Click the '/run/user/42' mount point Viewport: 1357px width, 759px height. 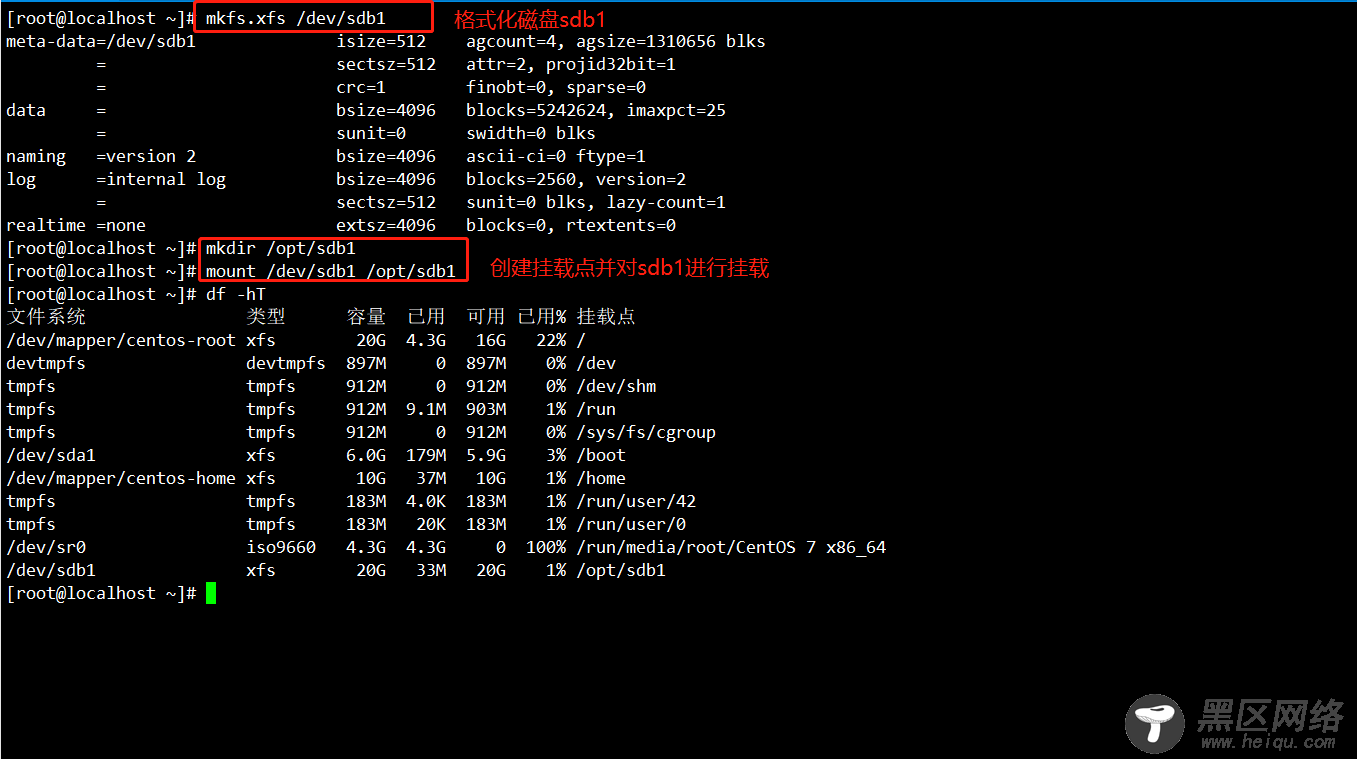click(636, 501)
